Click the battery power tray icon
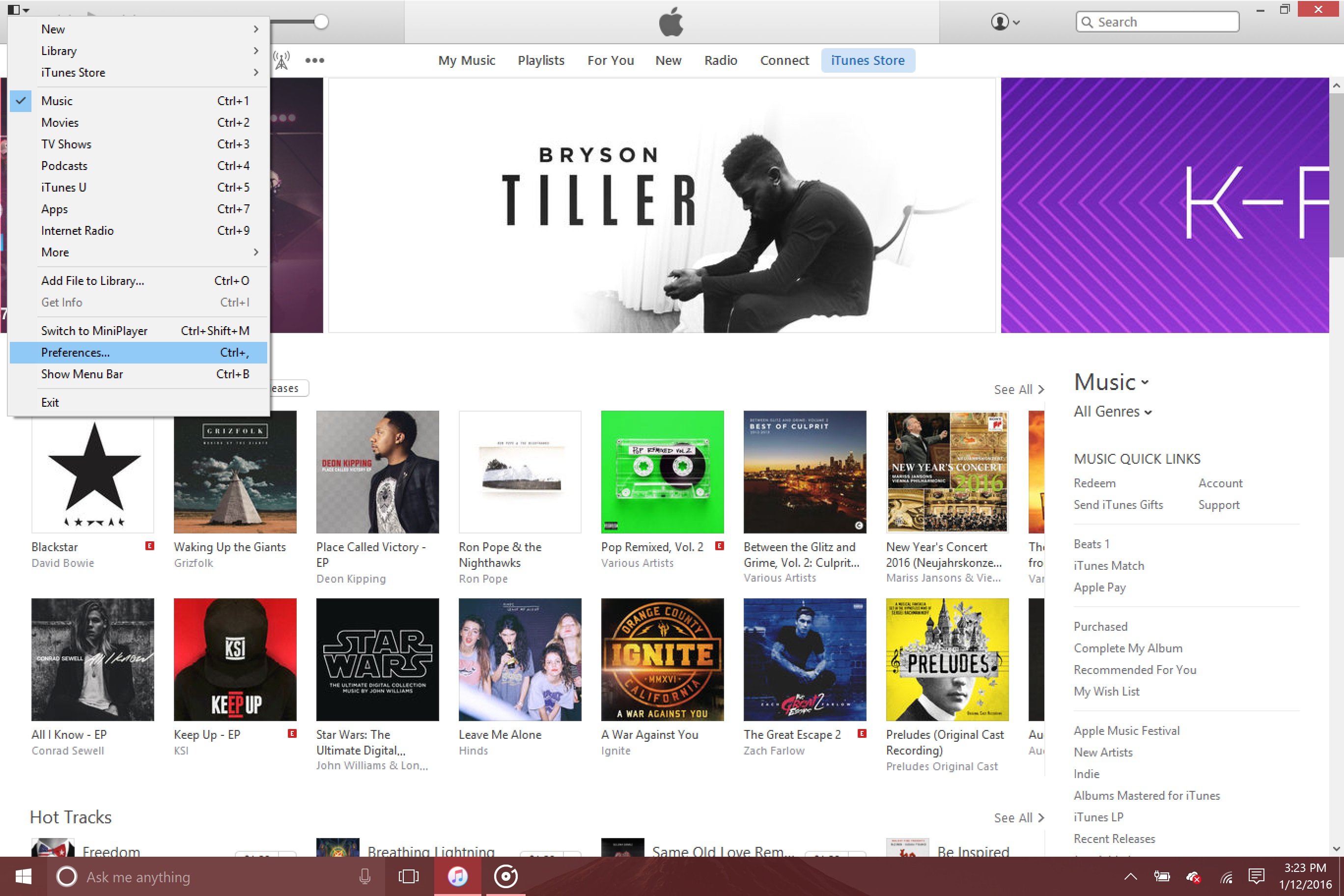The height and width of the screenshot is (896, 1344). (1161, 876)
